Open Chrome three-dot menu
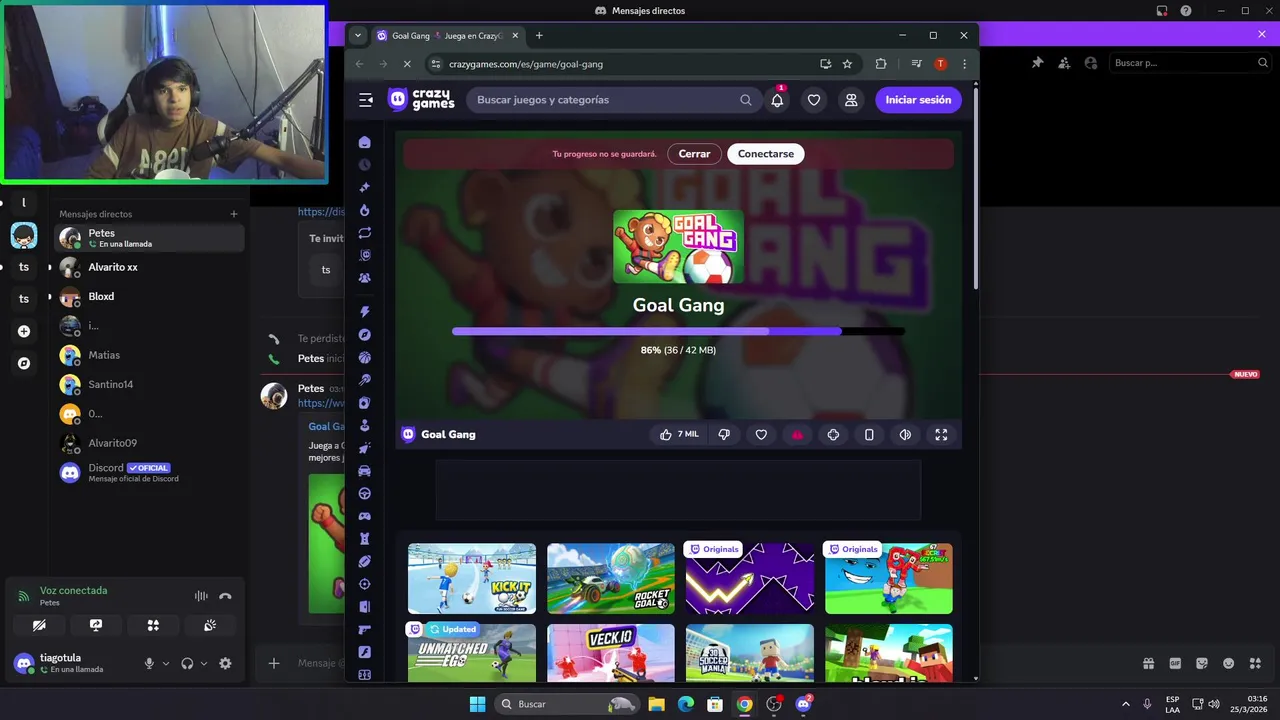This screenshot has height=720, width=1280. [x=964, y=64]
